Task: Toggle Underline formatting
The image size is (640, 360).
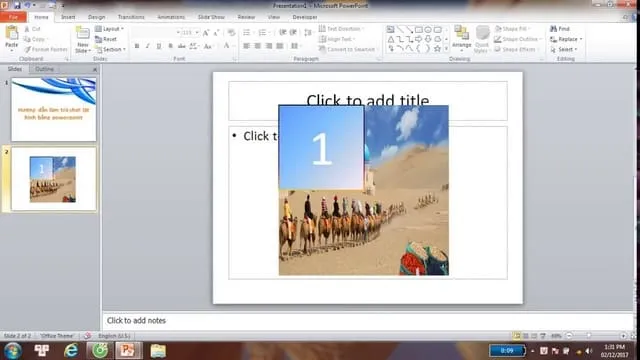Action: [159, 46]
